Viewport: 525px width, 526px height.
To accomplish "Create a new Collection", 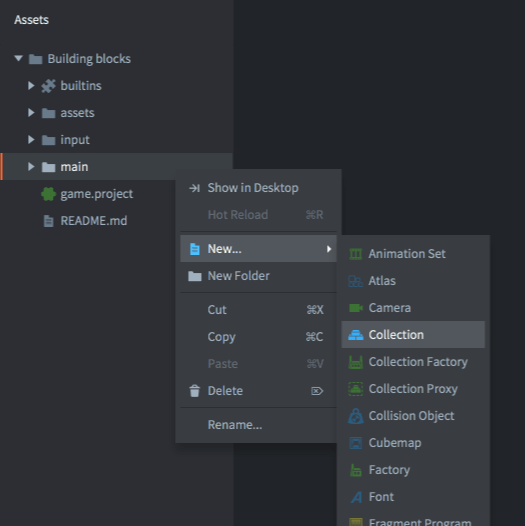I will coord(413,334).
